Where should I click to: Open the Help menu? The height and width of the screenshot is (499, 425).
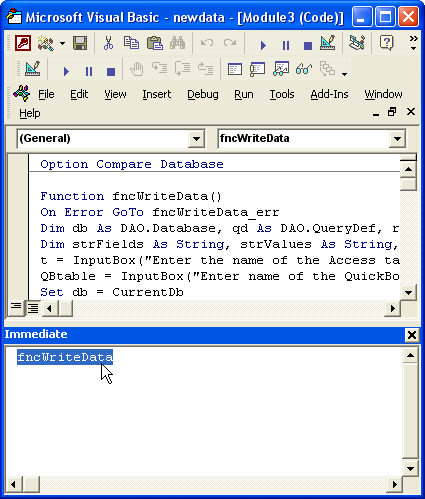pyautogui.click(x=30, y=114)
